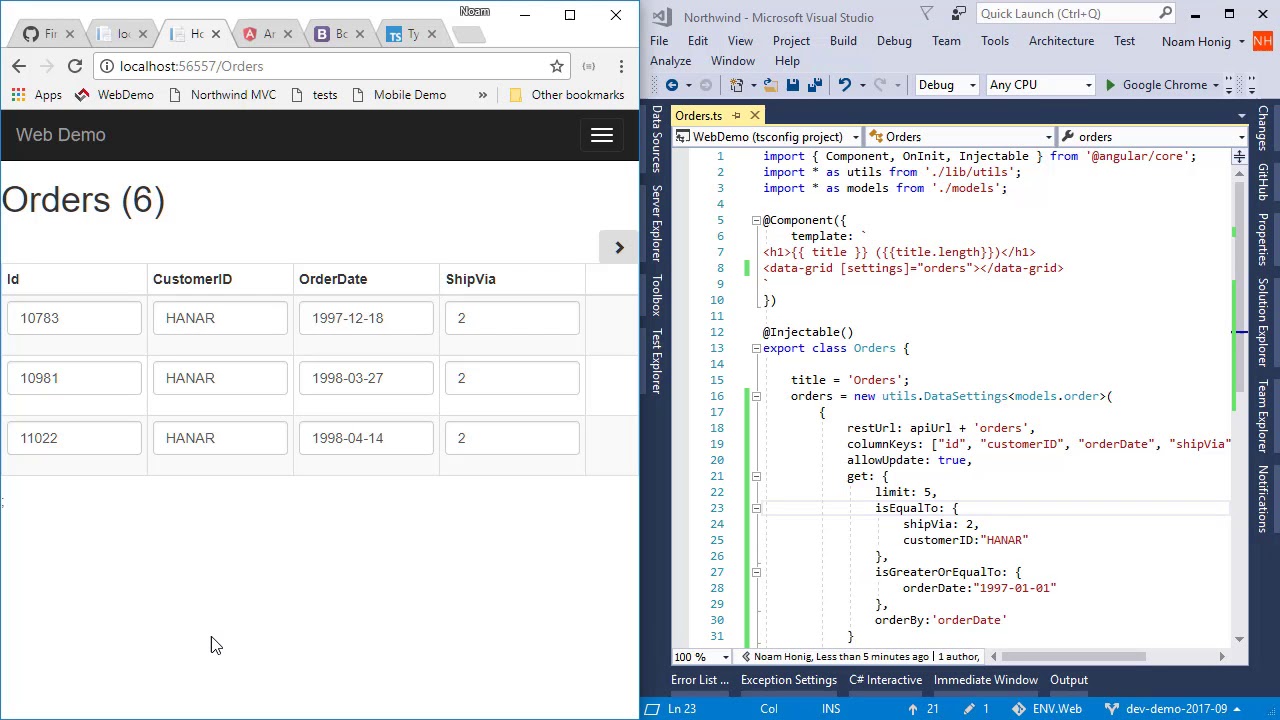Click the Save All toolbar icon

click(x=814, y=85)
